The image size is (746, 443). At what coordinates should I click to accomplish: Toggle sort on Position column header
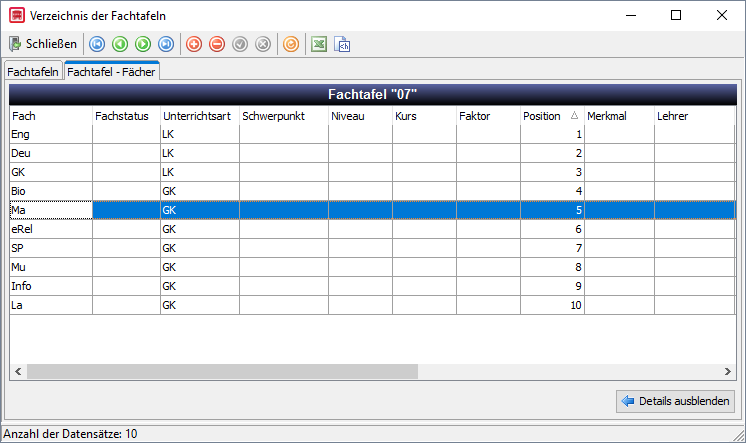tap(552, 116)
